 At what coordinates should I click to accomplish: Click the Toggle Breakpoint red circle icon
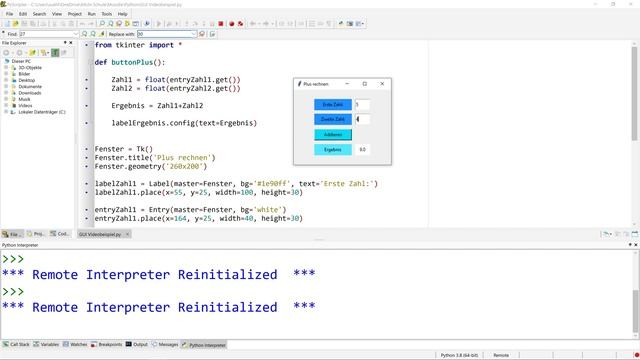(231, 24)
